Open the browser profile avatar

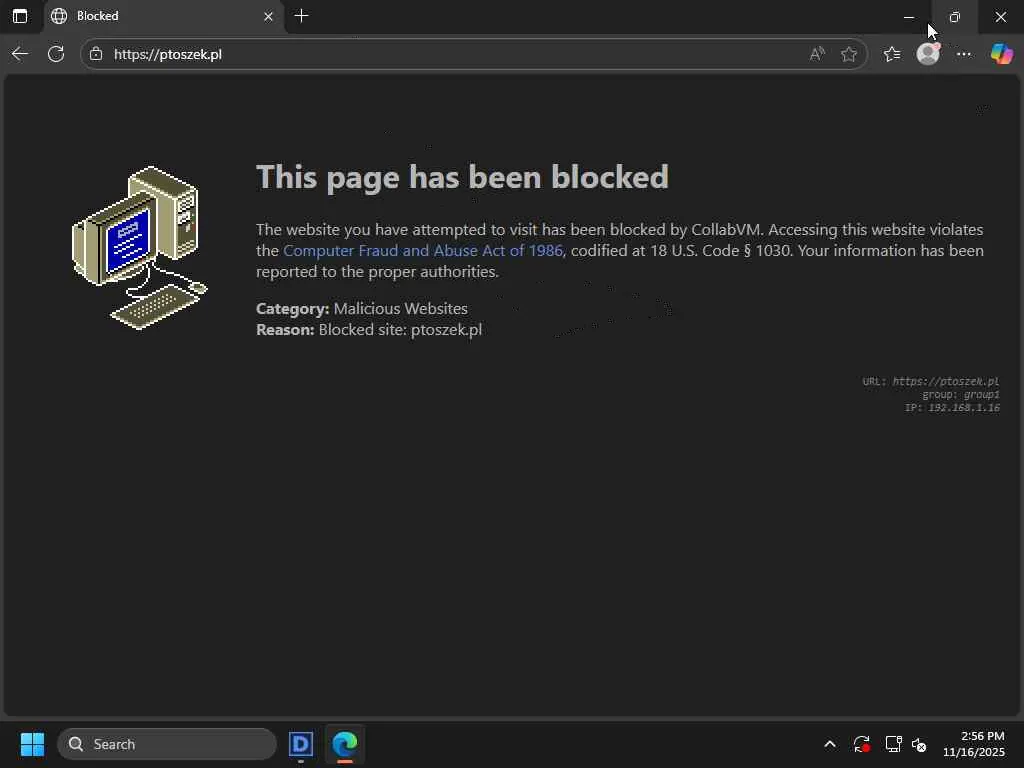[928, 54]
